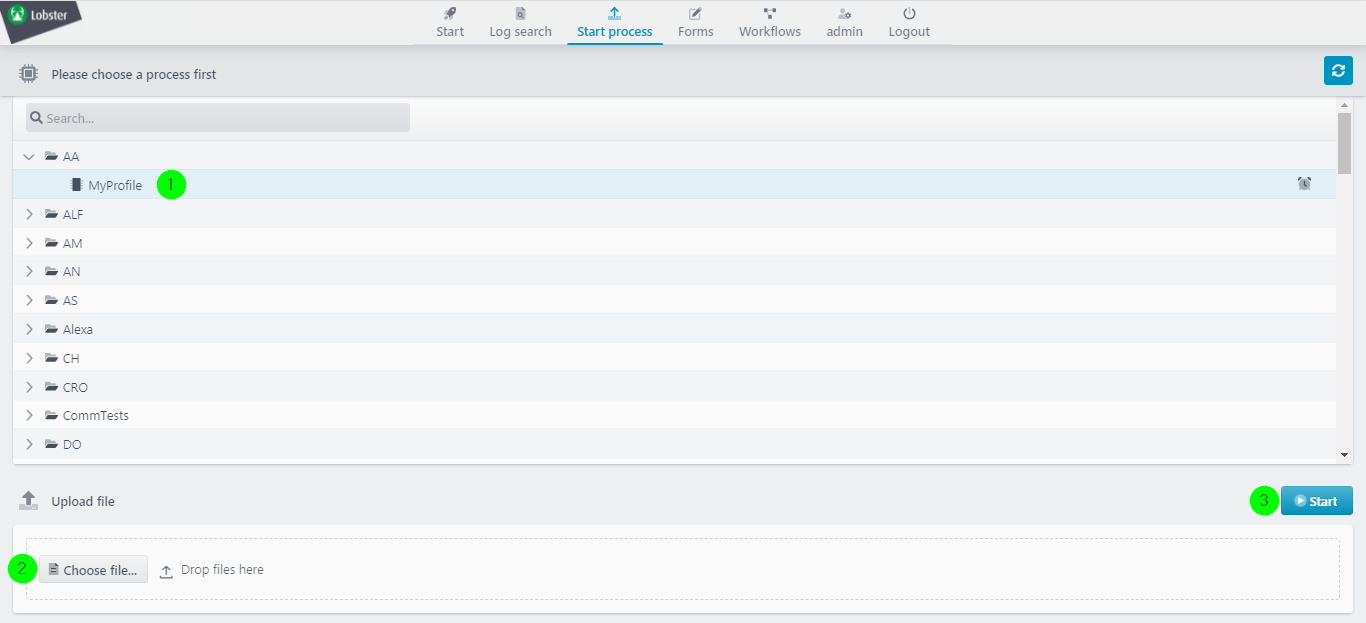Click the Choose file... button
The width and height of the screenshot is (1366, 623).
(x=93, y=570)
